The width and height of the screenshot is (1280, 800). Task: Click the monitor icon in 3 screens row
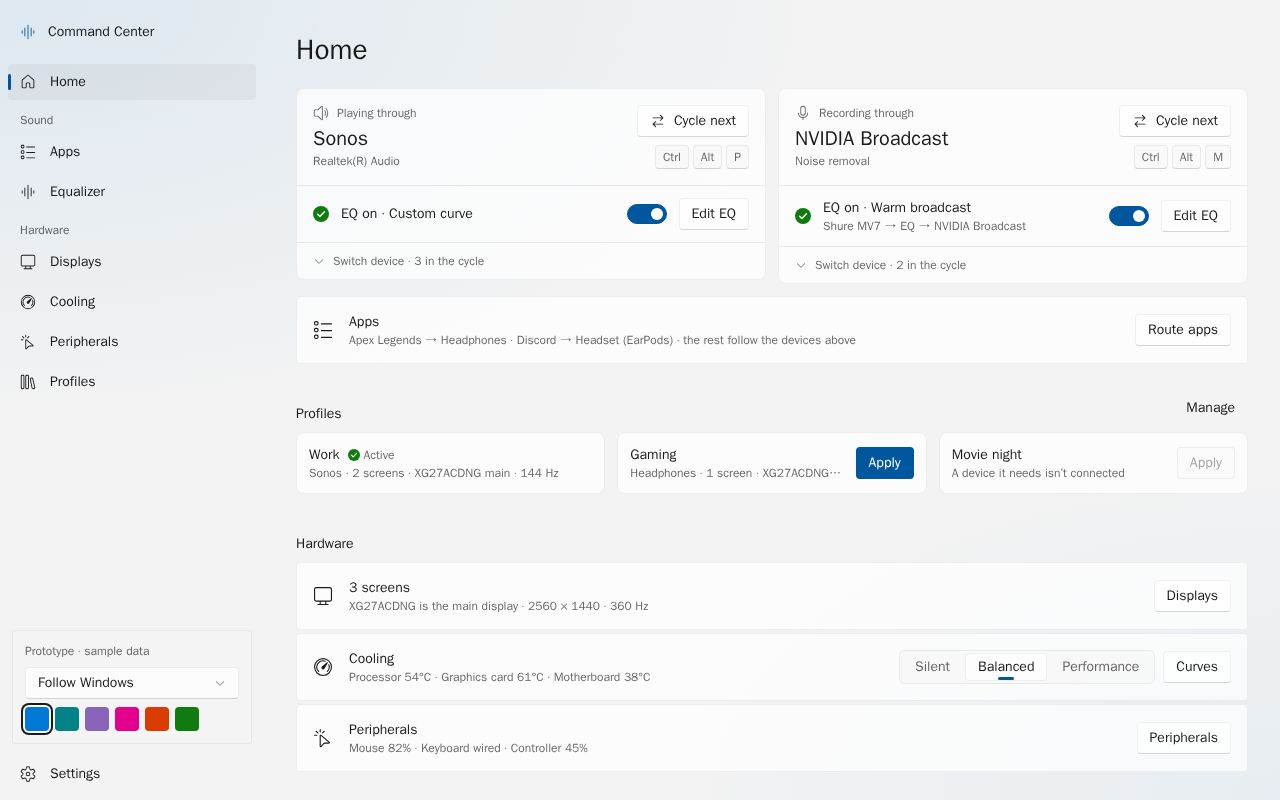pyautogui.click(x=323, y=596)
